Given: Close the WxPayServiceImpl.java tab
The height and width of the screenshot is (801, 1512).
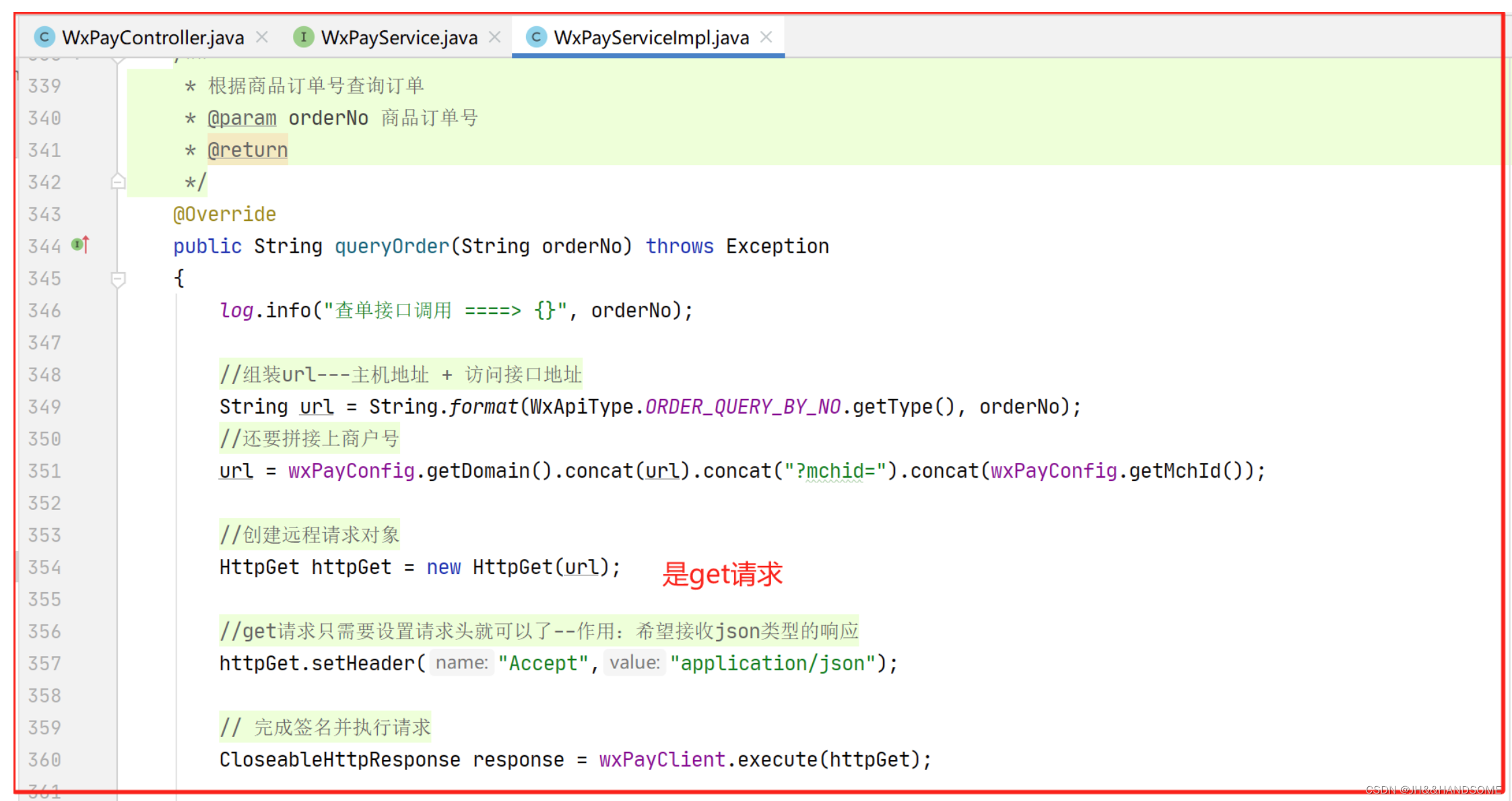Looking at the screenshot, I should pos(766,37).
